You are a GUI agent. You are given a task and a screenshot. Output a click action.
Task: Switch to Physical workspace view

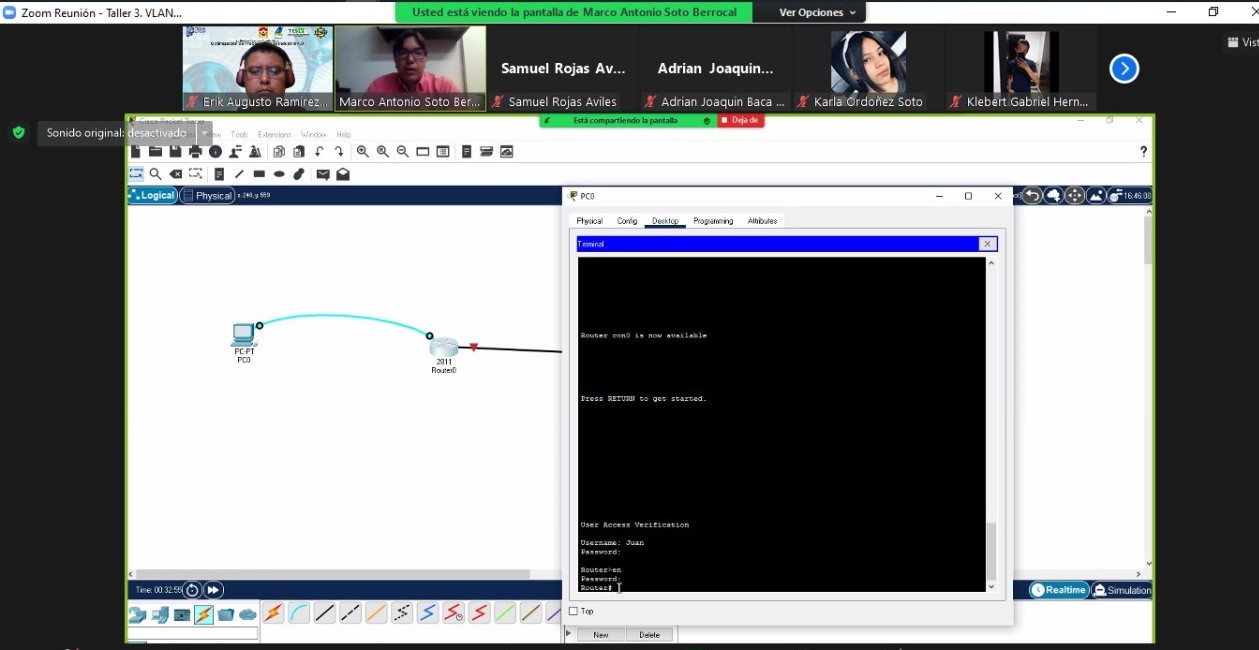click(208, 195)
